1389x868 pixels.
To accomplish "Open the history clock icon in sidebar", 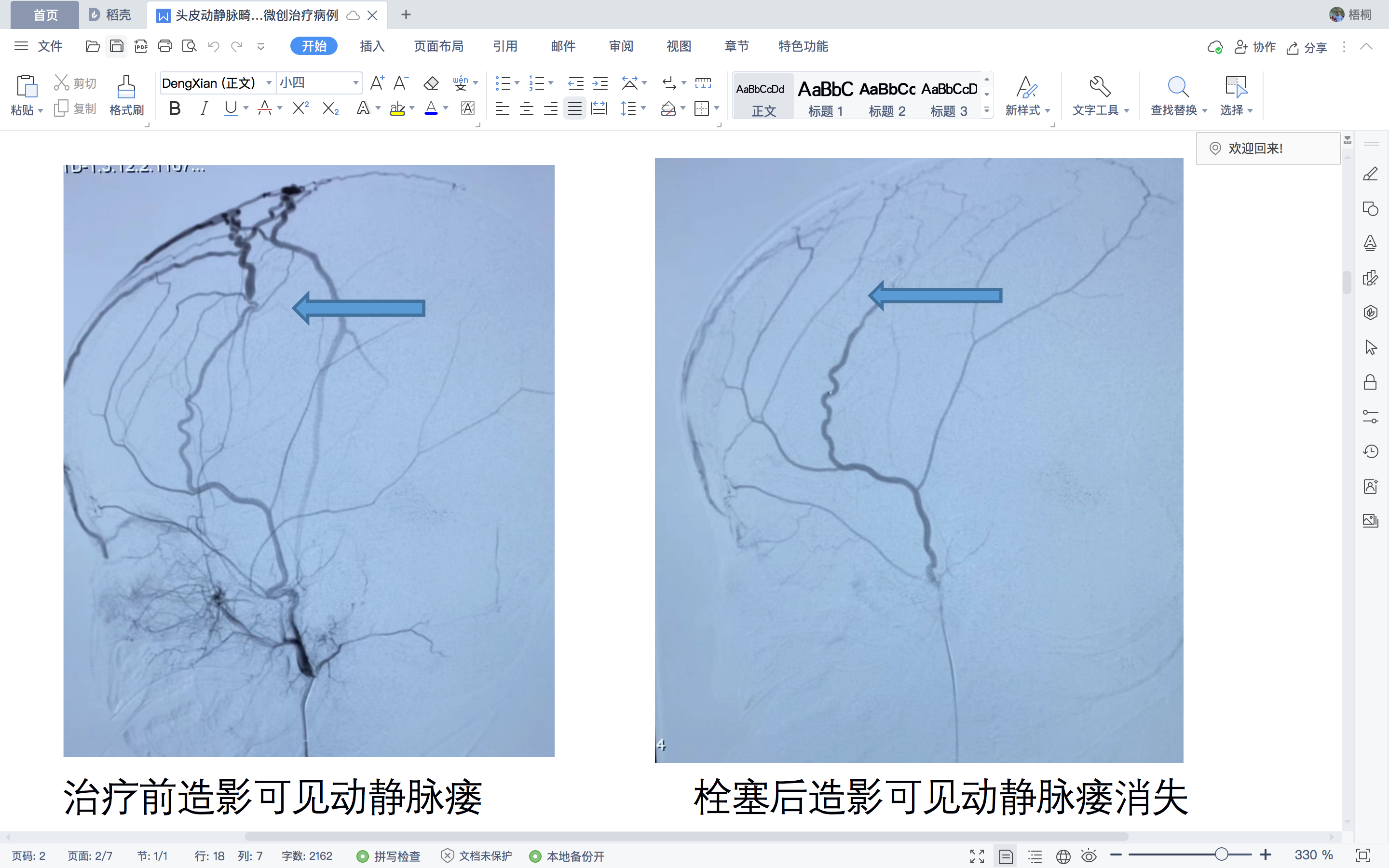I will click(1371, 451).
